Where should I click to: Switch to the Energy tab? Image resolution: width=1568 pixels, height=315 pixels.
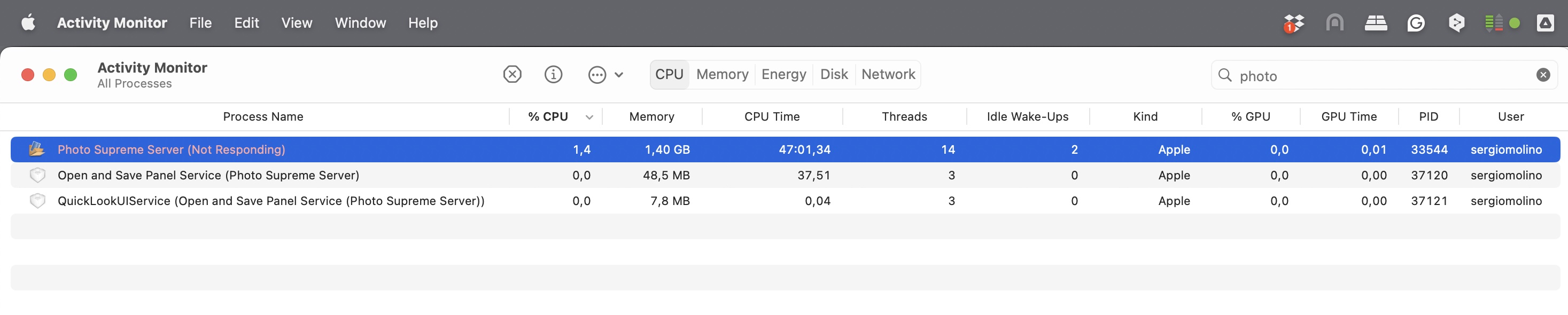tap(784, 74)
